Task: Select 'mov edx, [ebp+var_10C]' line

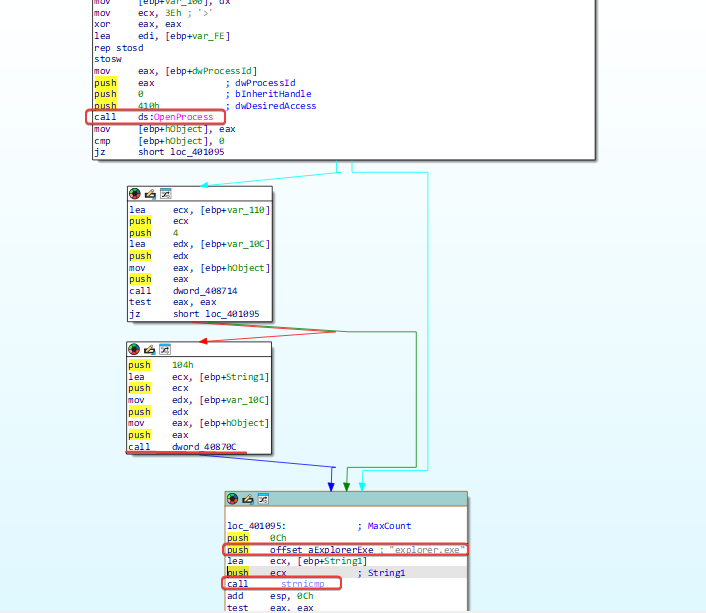Action: [x=199, y=400]
